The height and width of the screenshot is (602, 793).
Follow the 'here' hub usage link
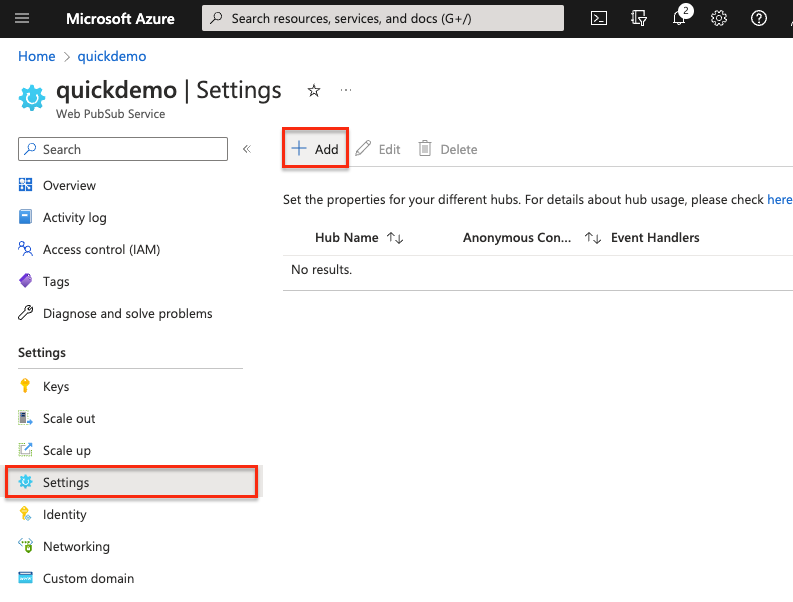[x=779, y=200]
